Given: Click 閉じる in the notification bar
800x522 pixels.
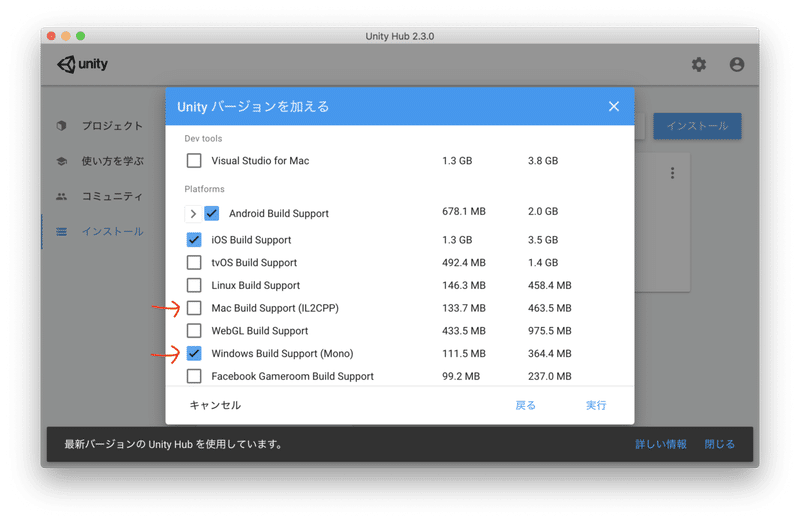Looking at the screenshot, I should click(719, 444).
